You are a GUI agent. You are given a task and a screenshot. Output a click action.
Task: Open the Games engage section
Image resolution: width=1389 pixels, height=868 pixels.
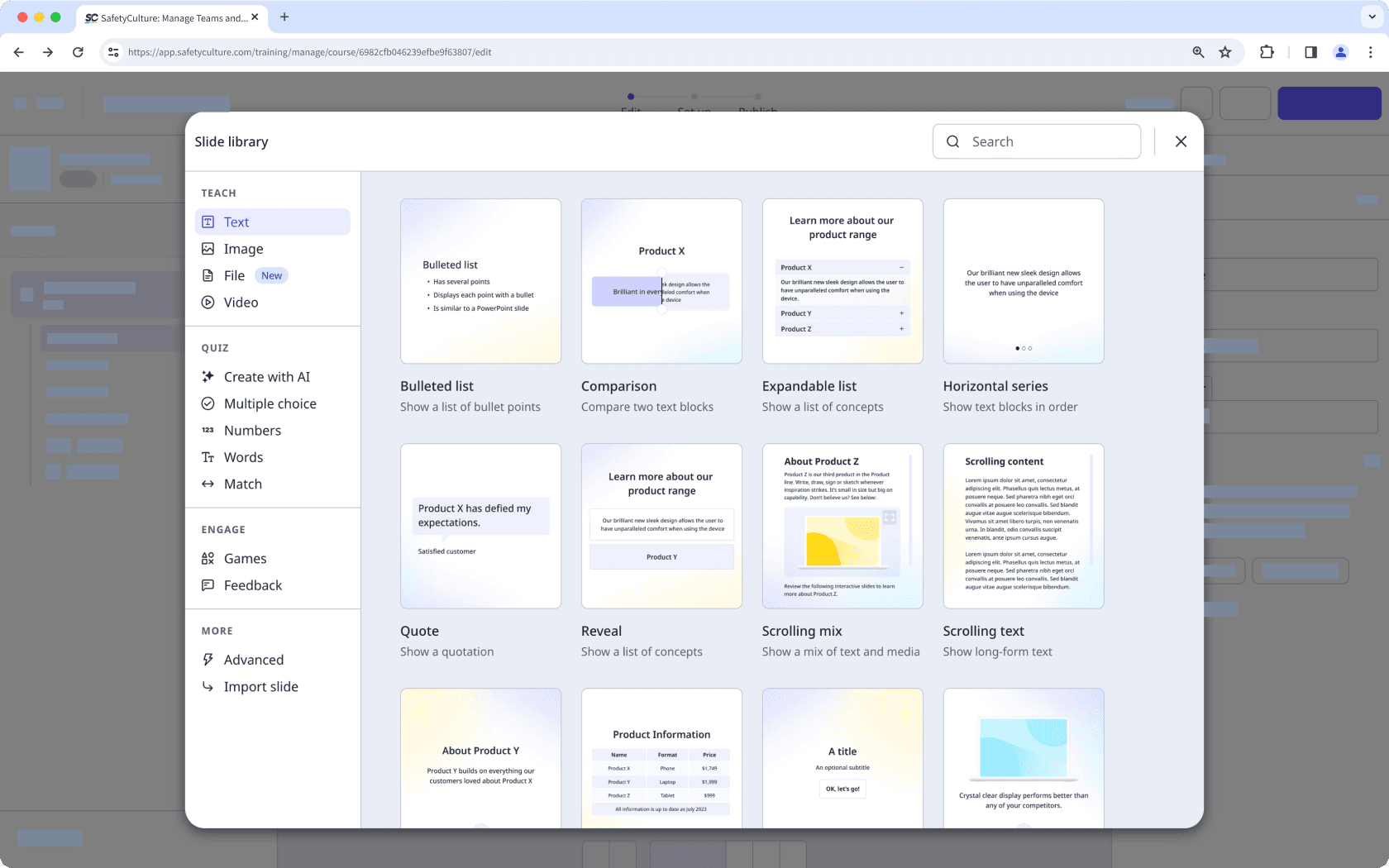(x=245, y=558)
